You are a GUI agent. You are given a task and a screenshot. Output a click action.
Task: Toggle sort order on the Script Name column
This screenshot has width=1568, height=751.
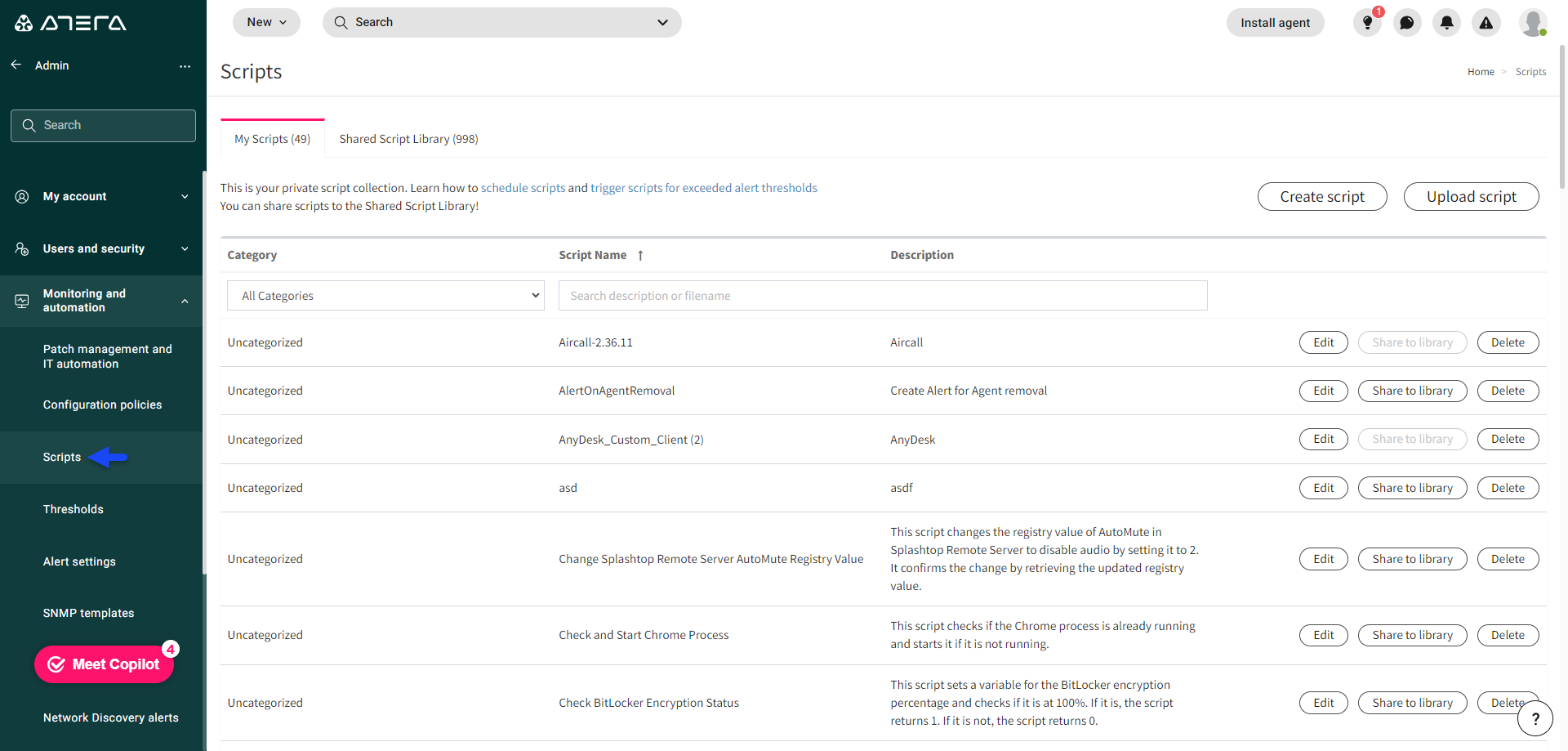click(639, 255)
